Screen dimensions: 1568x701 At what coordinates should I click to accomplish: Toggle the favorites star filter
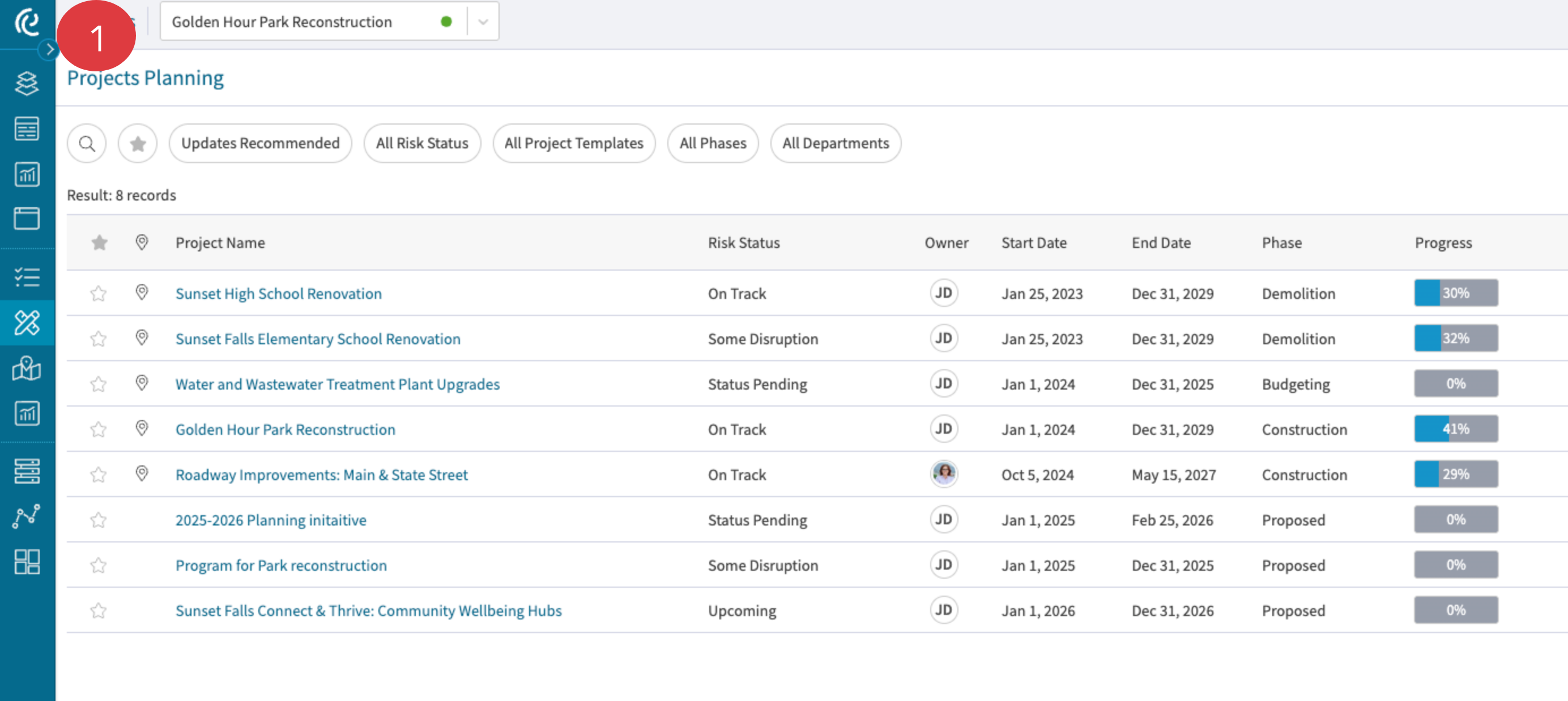point(137,143)
